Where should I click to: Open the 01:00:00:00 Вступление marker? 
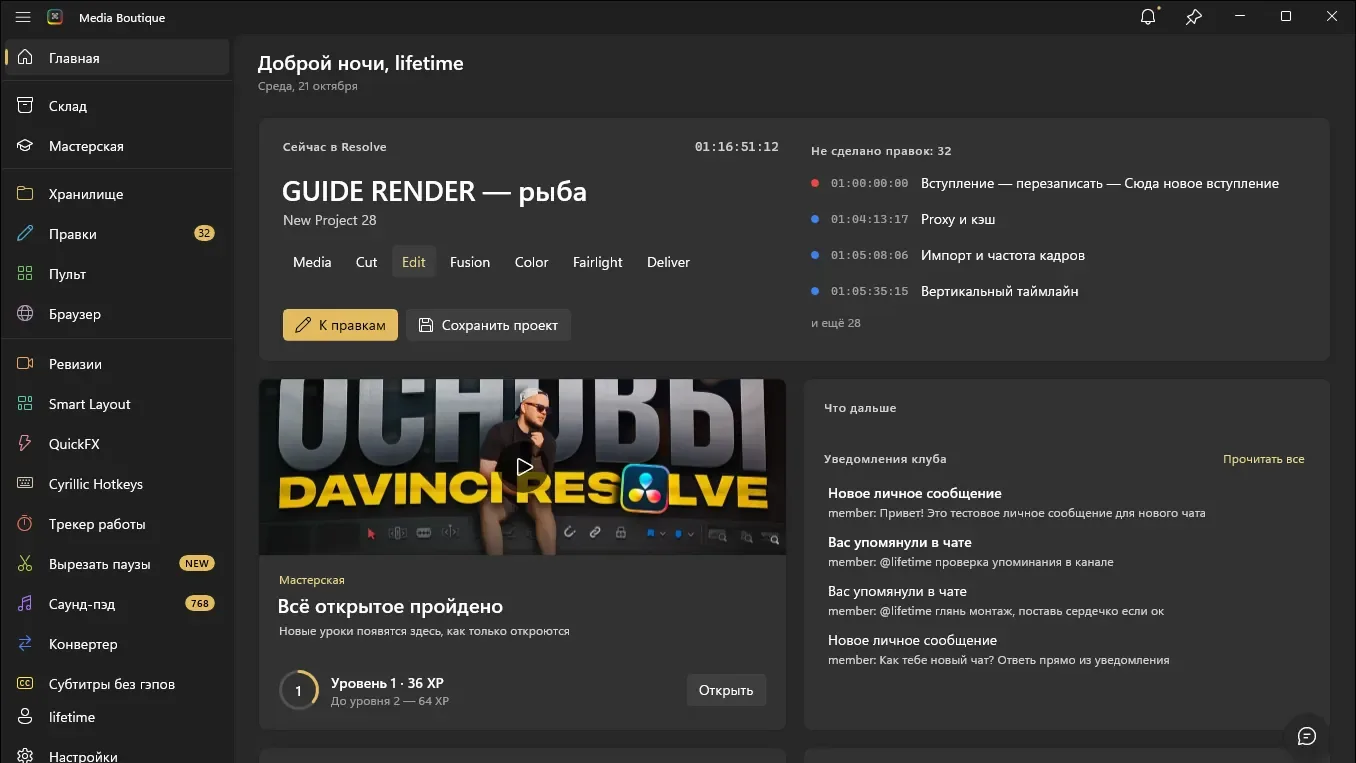tap(1058, 183)
